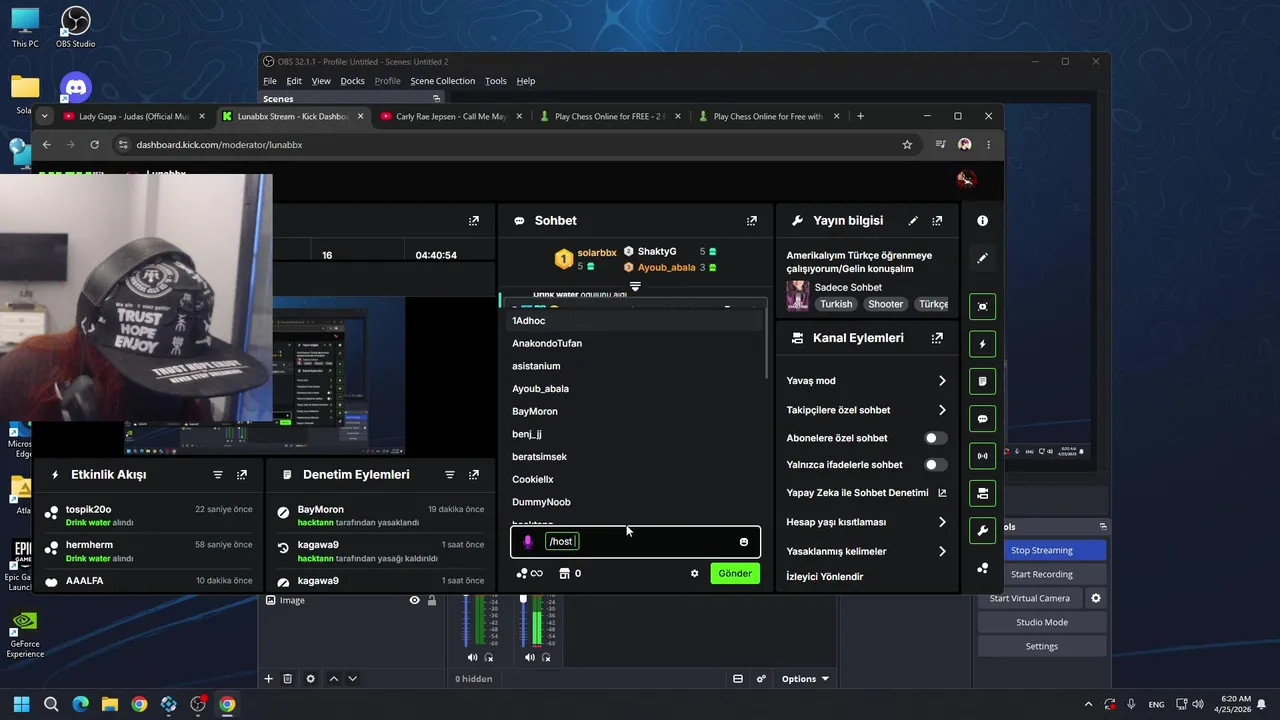Open the Etkinlik Akışı filter icon

coord(218,475)
